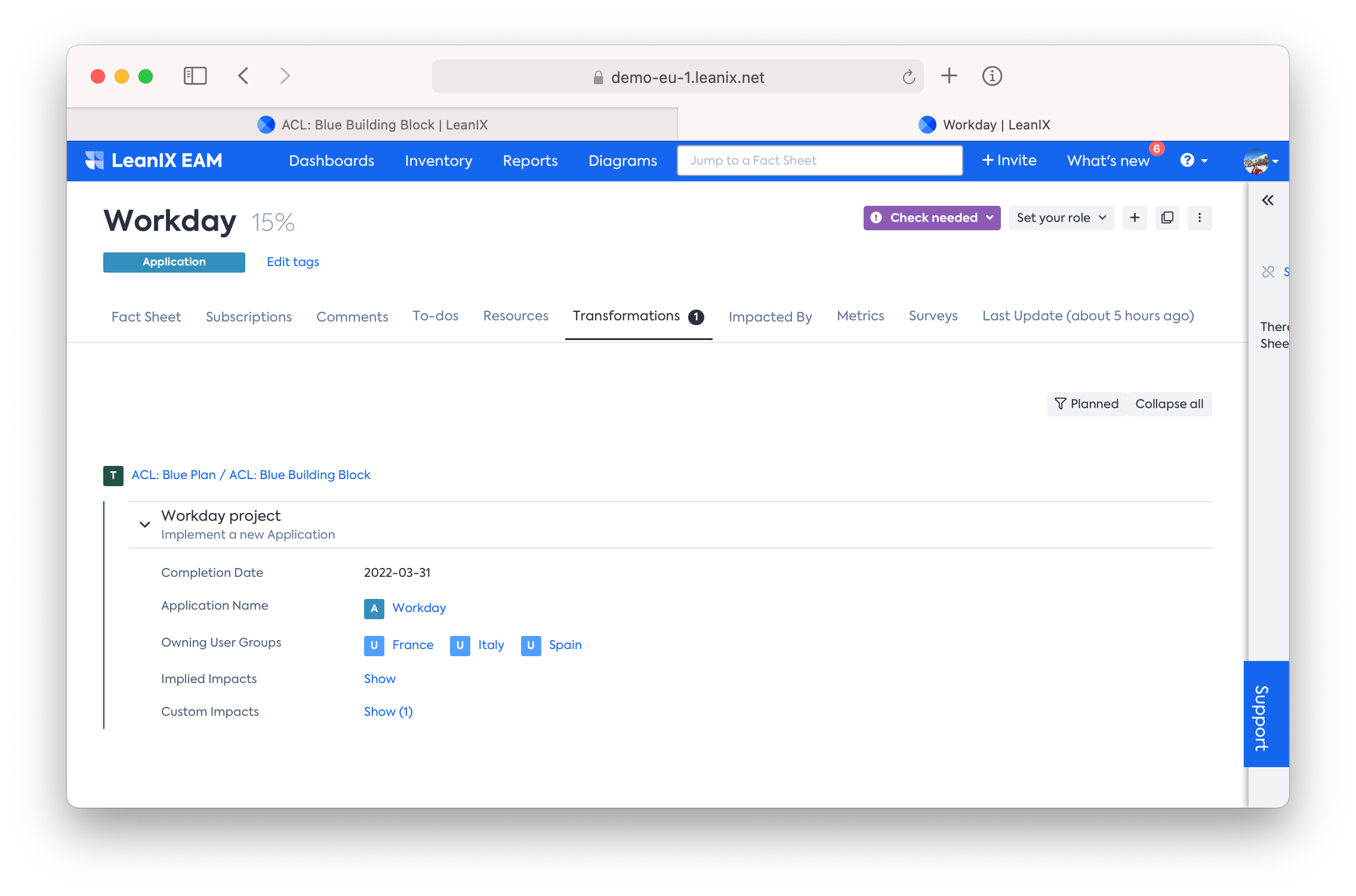Open the user avatar menu

pyautogui.click(x=1261, y=161)
